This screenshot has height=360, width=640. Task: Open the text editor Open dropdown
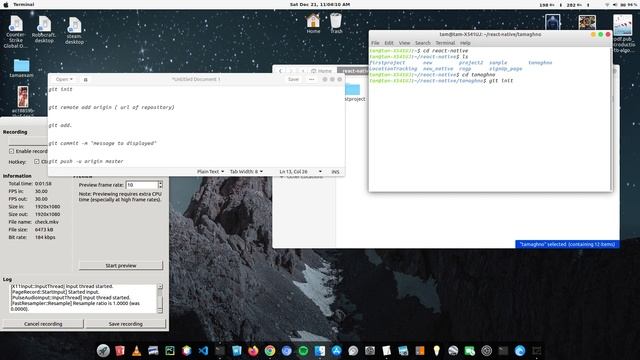click(64, 79)
